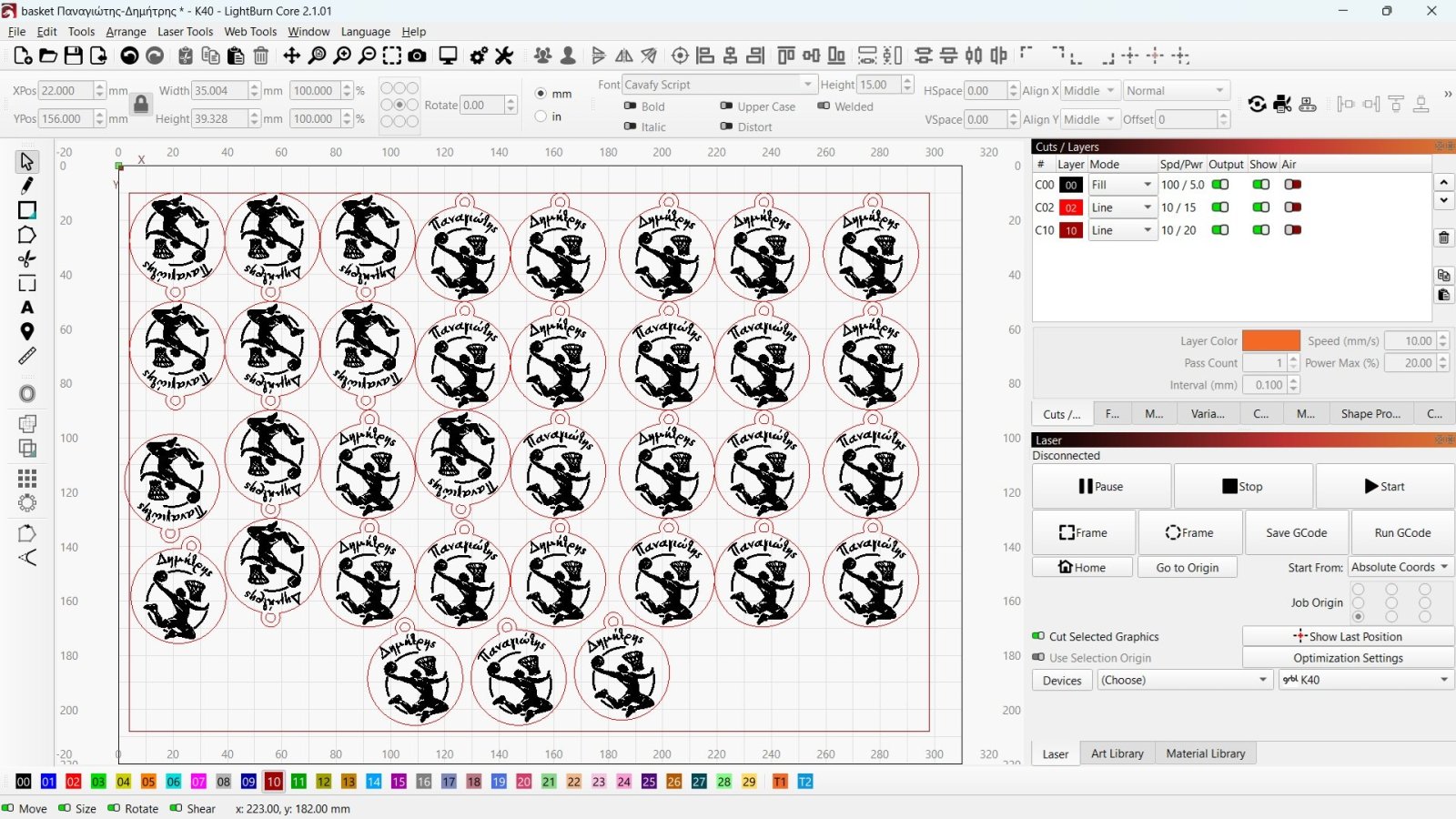Click the Delete trash icon in the top toolbar

coord(261,56)
